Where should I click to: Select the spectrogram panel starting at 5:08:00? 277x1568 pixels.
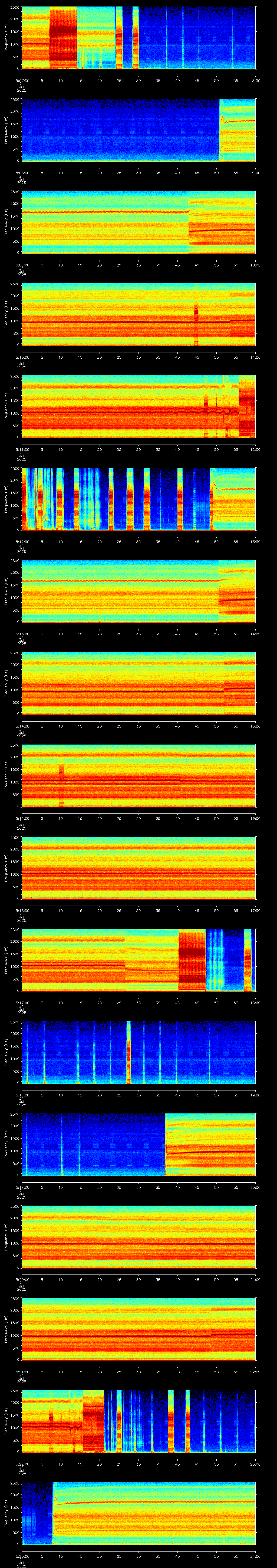click(x=139, y=130)
